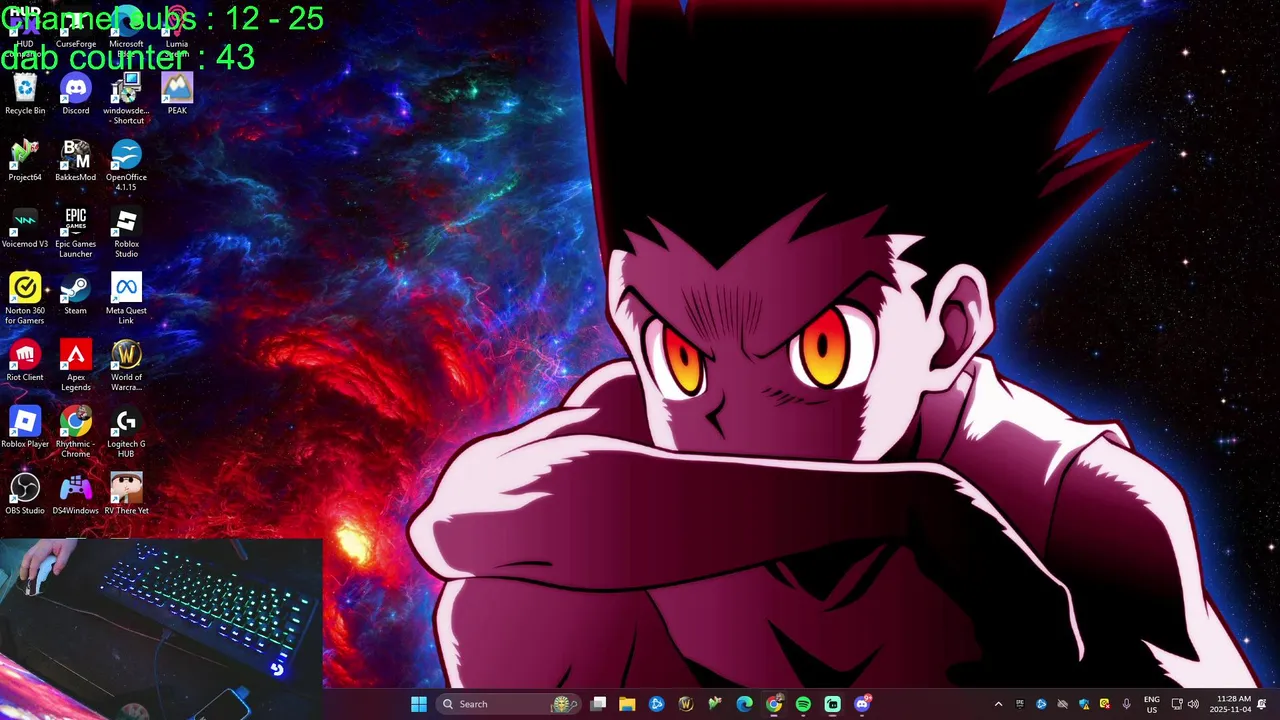Open the windowsde... Shortcut desktop icon

[x=126, y=99]
